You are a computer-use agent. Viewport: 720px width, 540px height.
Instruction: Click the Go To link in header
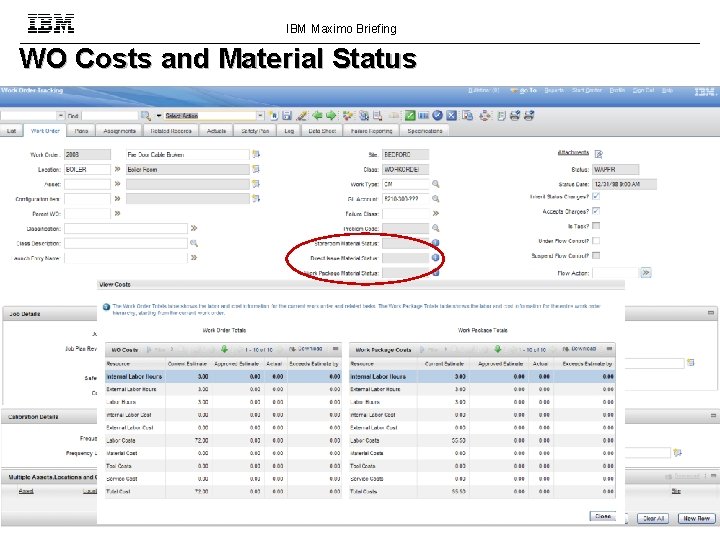point(528,90)
